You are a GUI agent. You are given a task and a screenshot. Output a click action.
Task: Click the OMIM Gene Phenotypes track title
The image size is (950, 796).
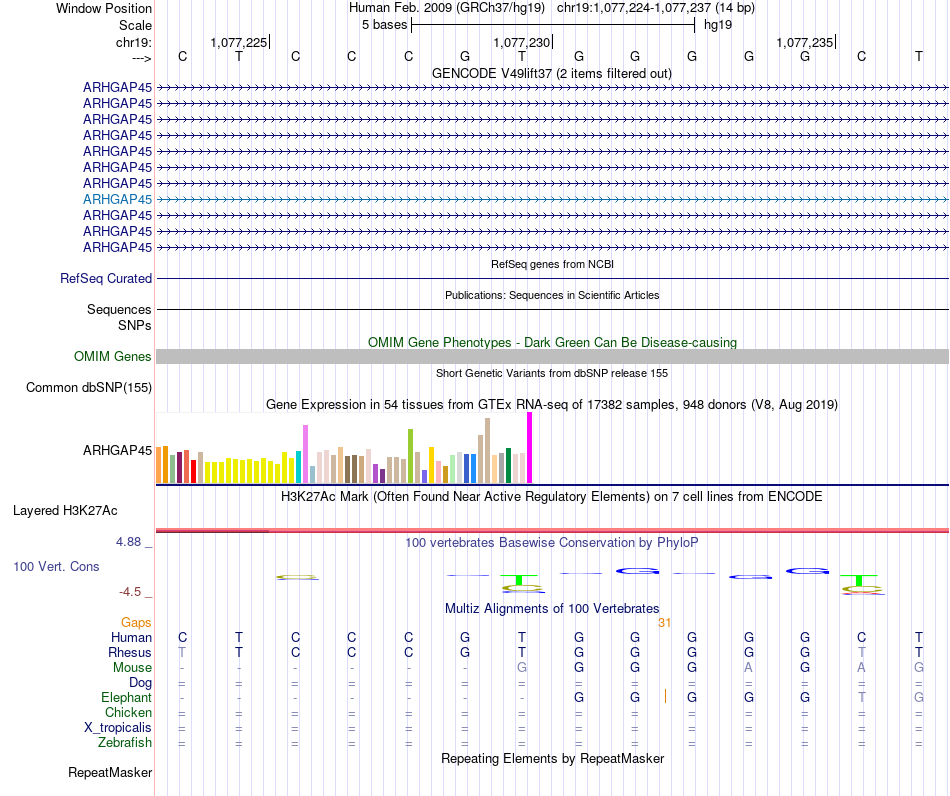point(553,342)
